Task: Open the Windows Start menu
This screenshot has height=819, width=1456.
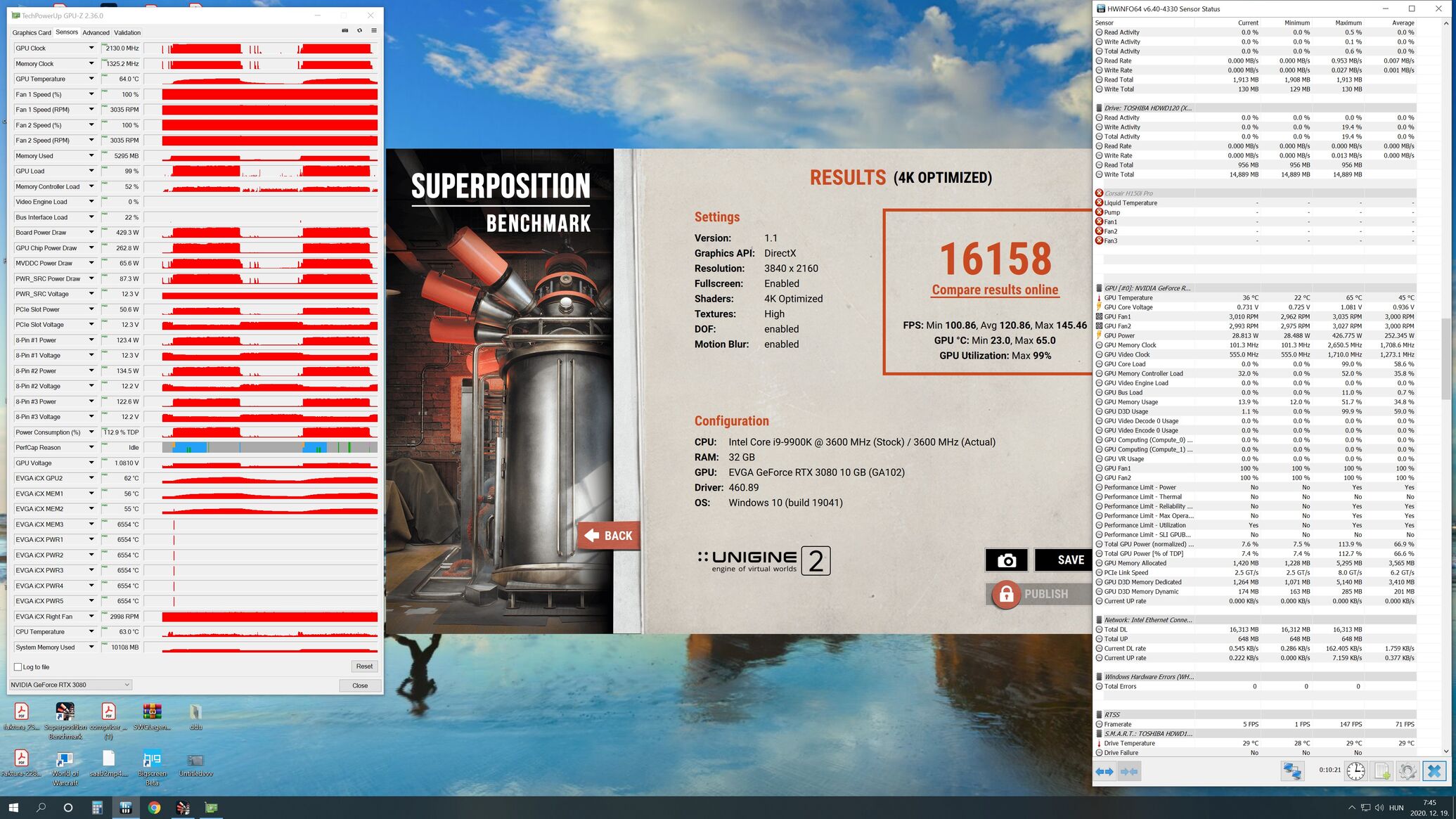Action: click(x=13, y=808)
